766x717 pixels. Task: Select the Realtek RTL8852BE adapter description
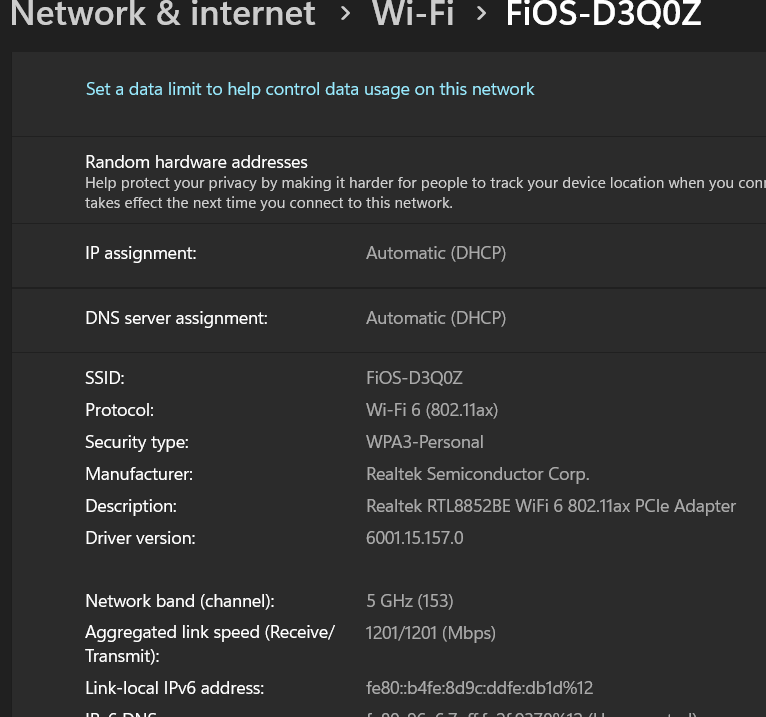(x=551, y=506)
